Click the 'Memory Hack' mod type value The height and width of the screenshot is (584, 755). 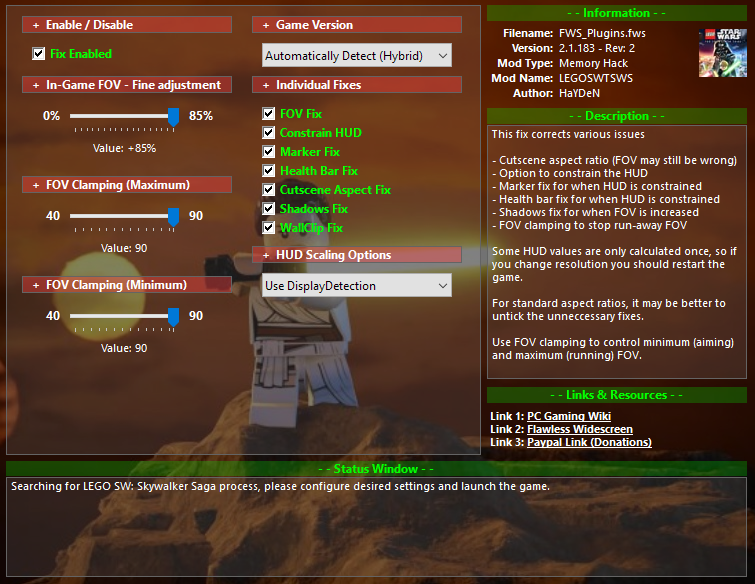(593, 63)
